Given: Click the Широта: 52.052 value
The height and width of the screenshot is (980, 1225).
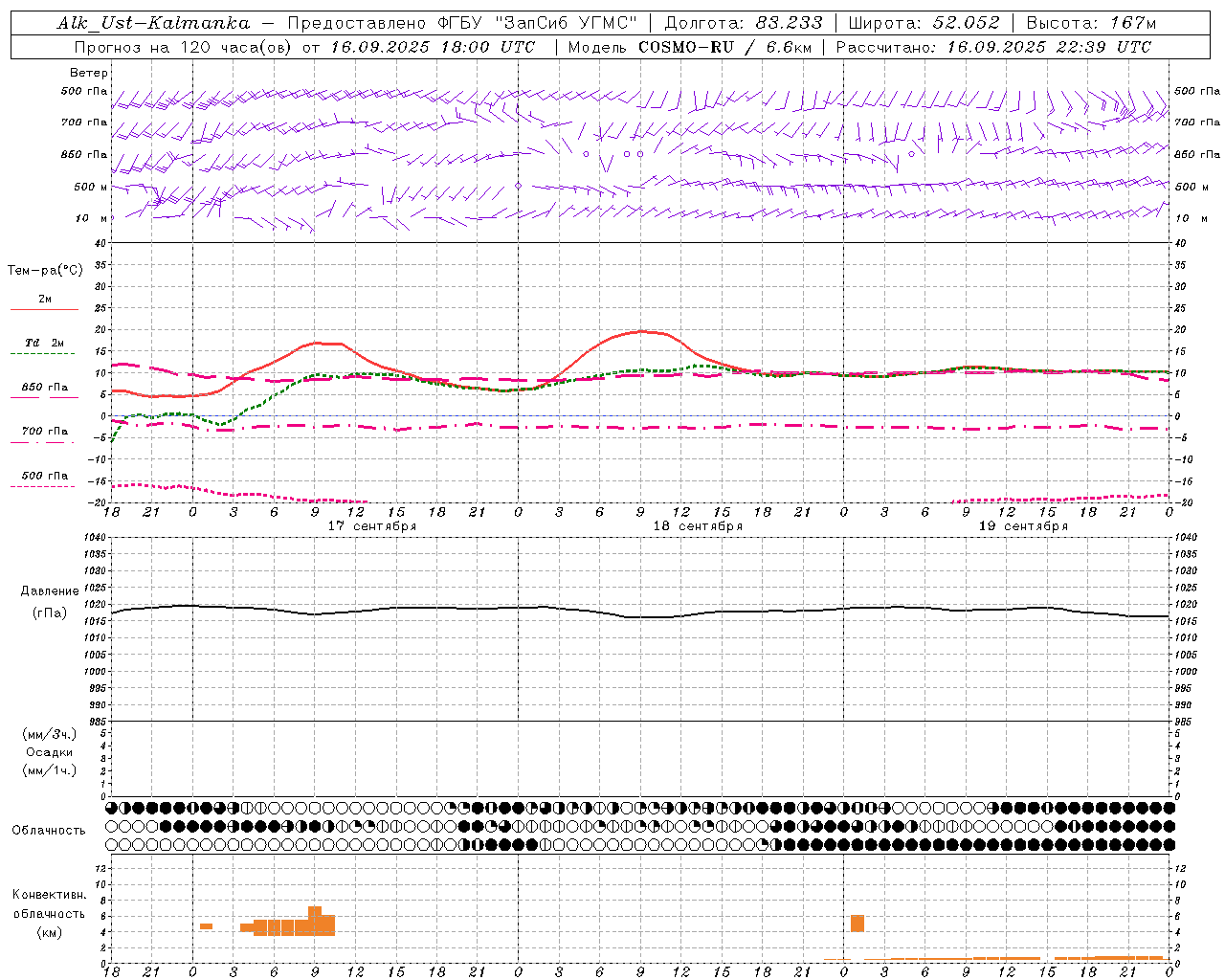Looking at the screenshot, I should tap(924, 23).
